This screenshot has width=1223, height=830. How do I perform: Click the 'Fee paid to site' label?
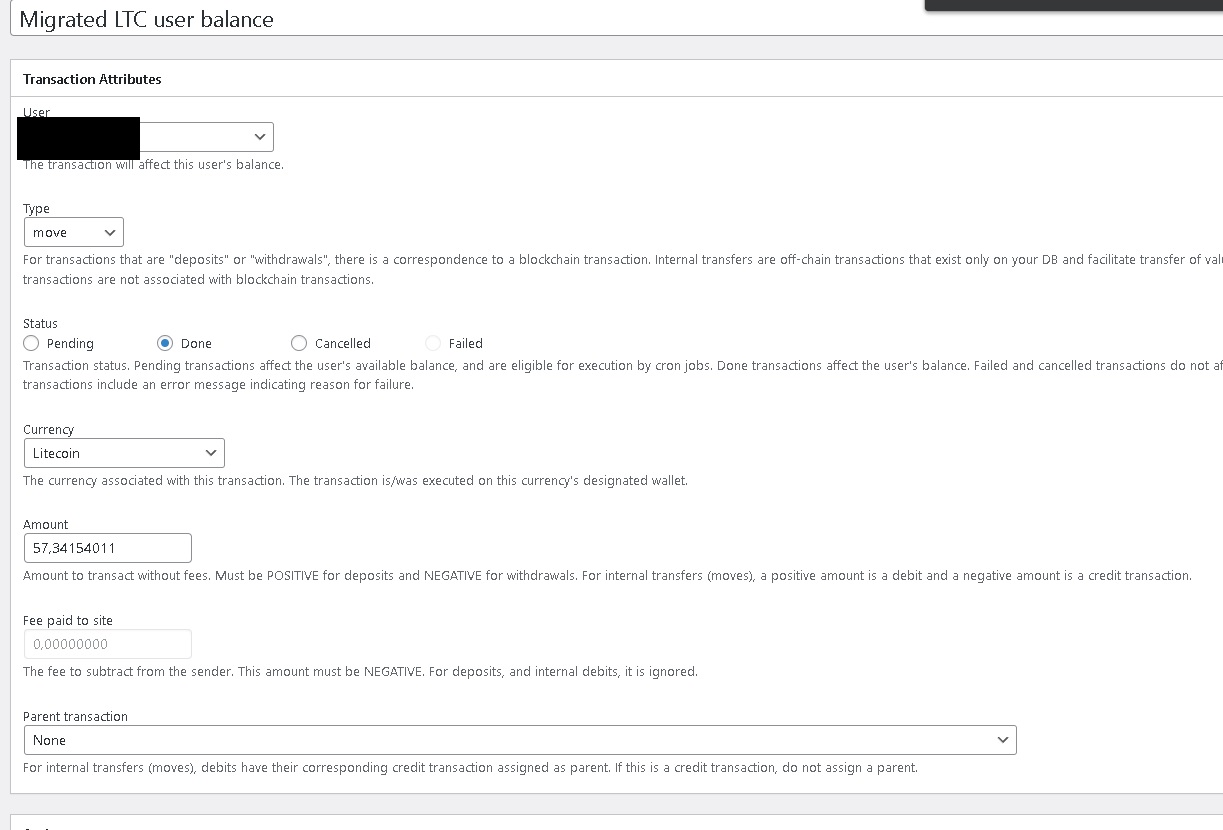68,621
